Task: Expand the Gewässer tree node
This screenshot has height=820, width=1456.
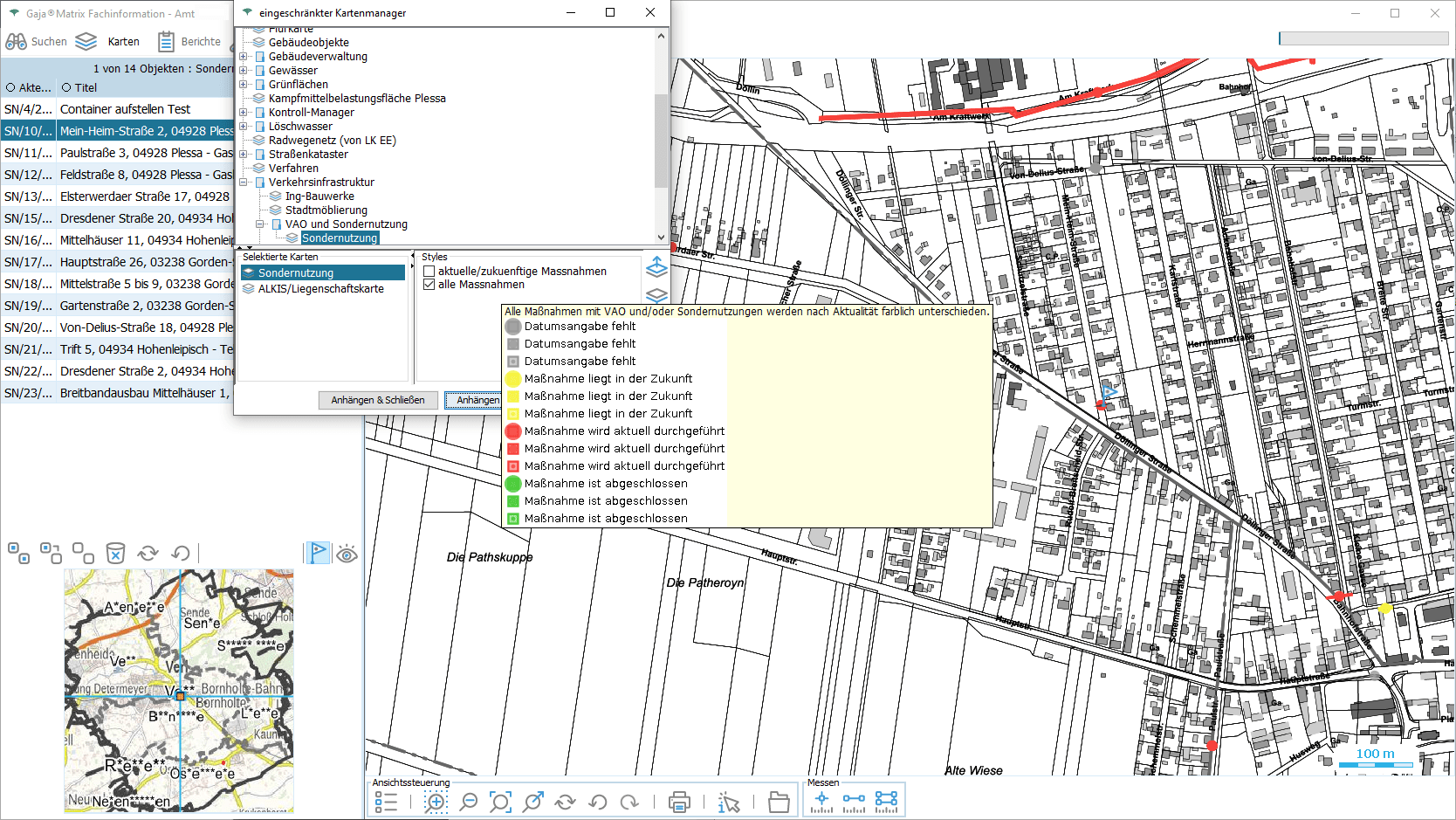Action: 244,71
